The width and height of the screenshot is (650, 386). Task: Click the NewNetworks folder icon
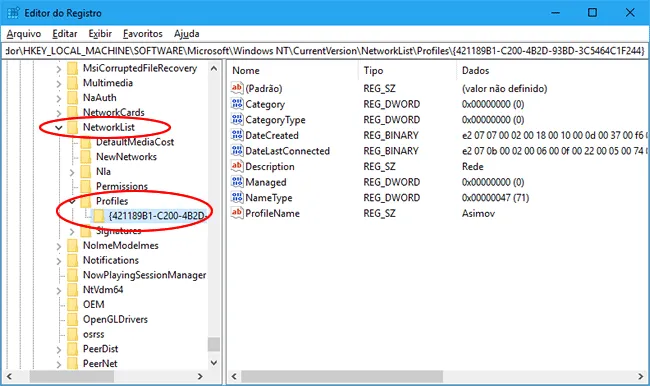click(x=86, y=157)
